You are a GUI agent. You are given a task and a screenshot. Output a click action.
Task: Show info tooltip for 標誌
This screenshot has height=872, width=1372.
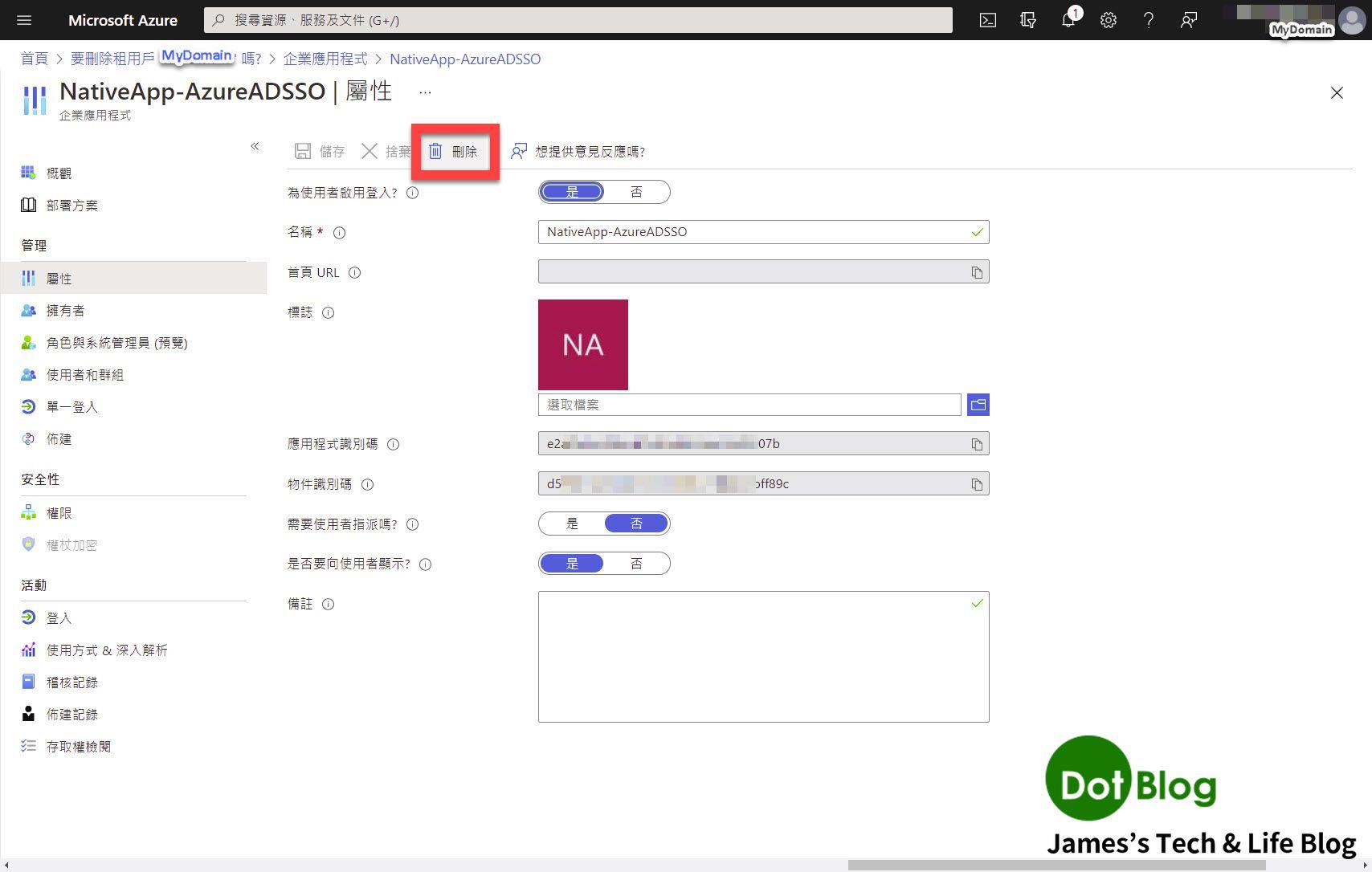point(328,313)
